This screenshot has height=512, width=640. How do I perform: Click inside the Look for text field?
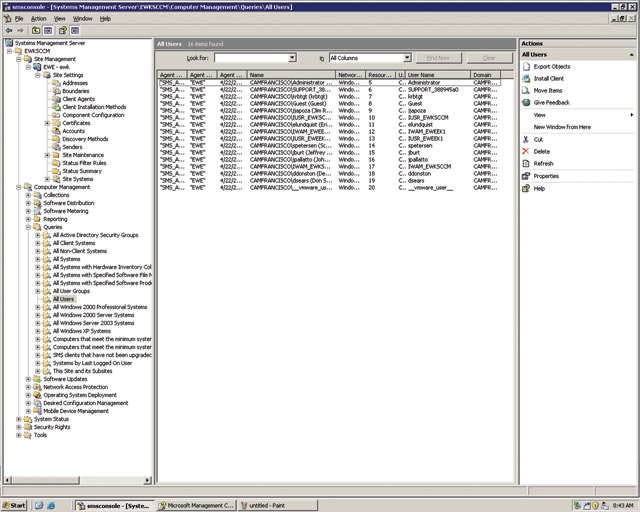click(x=251, y=58)
